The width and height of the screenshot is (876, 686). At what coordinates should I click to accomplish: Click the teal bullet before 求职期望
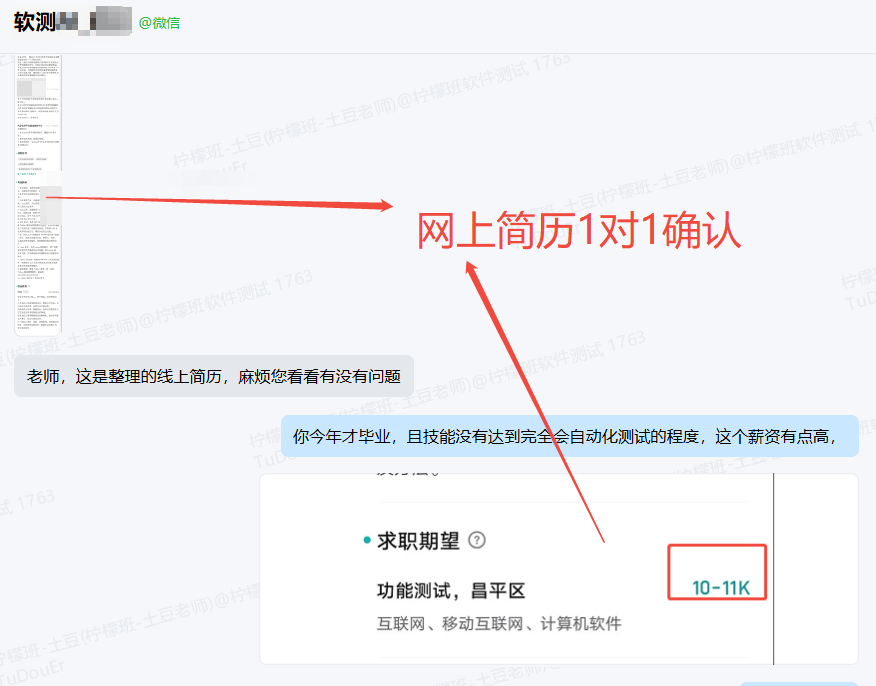pos(366,541)
